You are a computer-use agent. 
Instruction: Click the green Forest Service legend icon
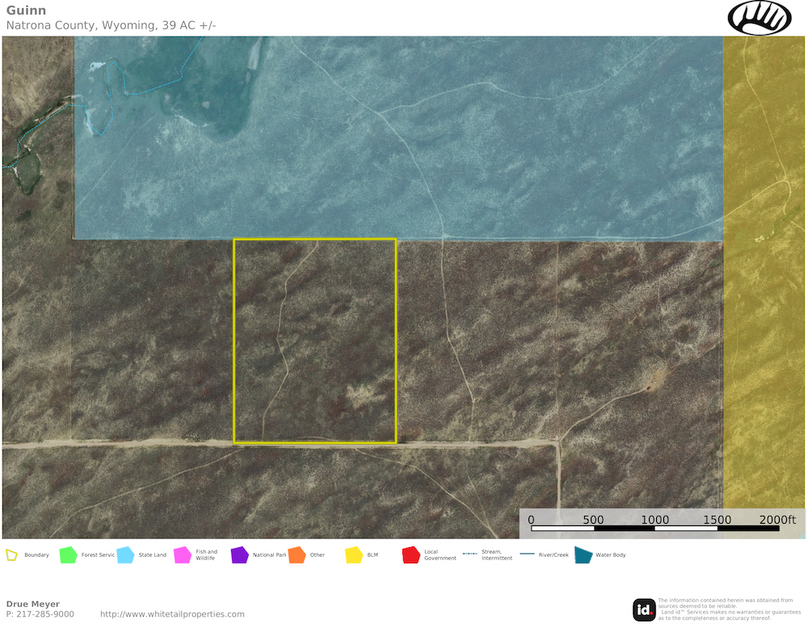point(68,555)
